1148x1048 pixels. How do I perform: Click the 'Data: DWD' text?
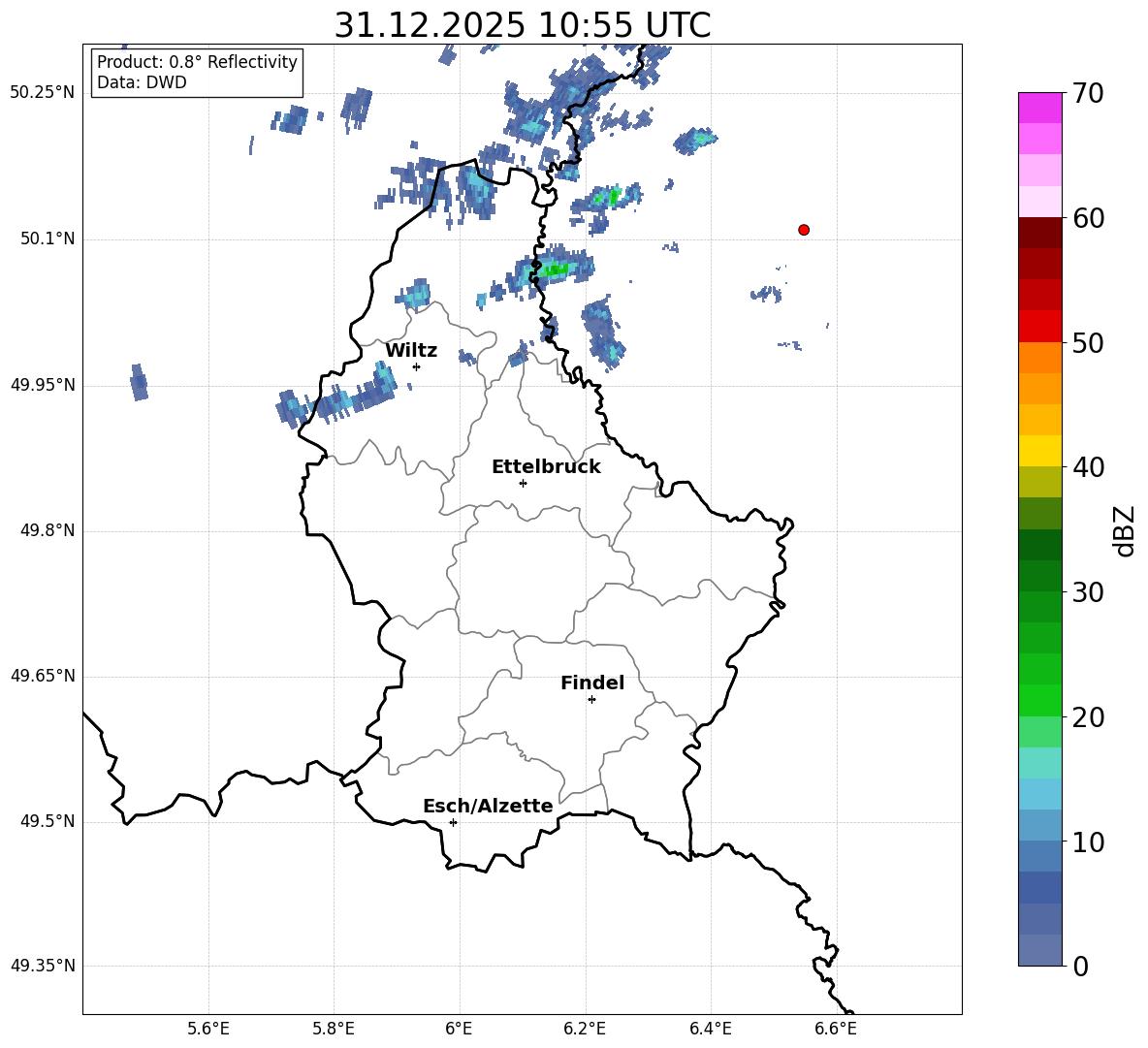pyautogui.click(x=142, y=82)
